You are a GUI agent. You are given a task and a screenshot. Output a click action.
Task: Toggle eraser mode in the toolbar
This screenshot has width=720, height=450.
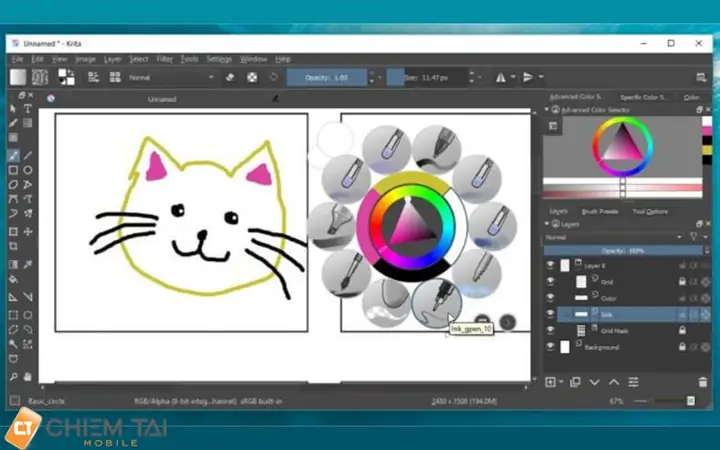coord(230,77)
